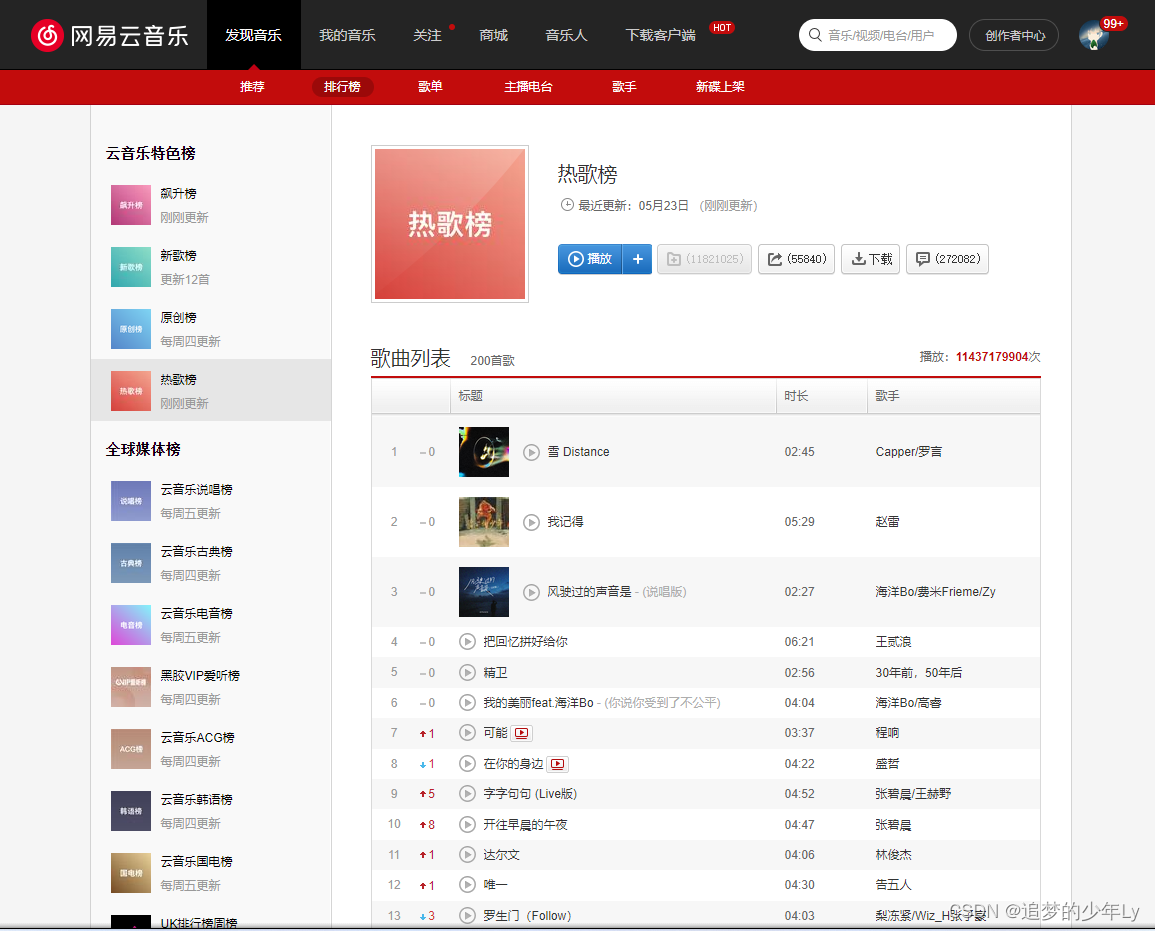1155x931 pixels.
Task: Open the 云音乐电音榜 thumbnail
Action: (131, 625)
